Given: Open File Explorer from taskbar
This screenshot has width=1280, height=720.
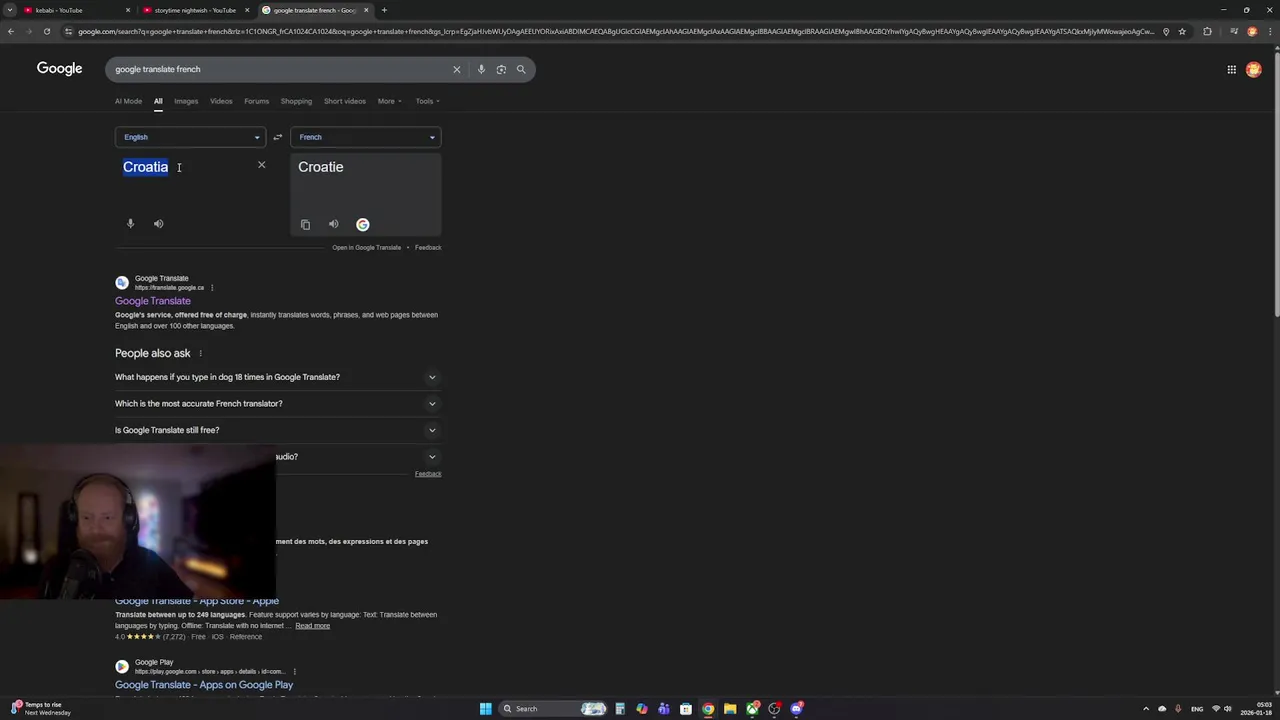Looking at the screenshot, I should point(730,709).
